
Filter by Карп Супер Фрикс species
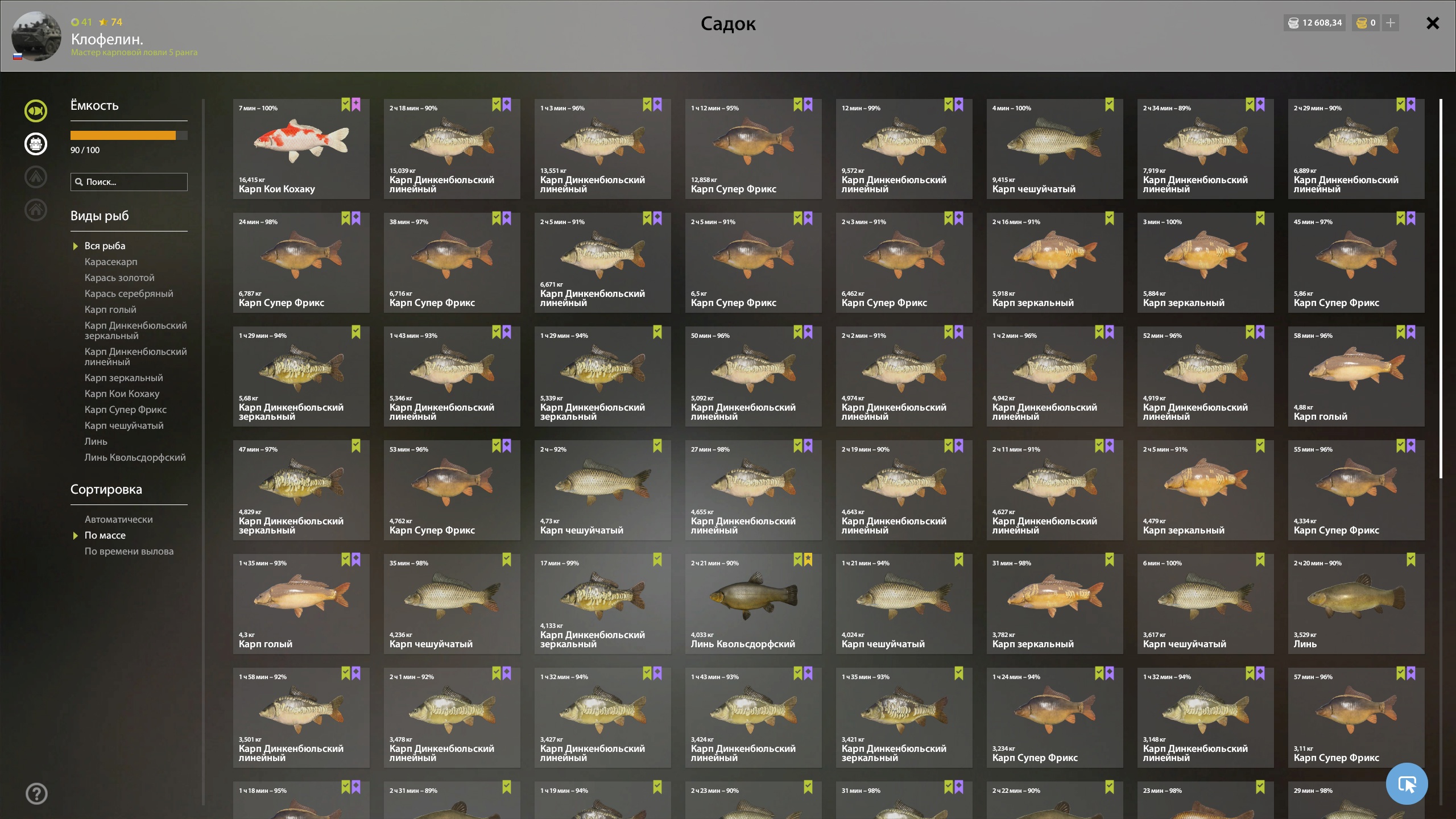pyautogui.click(x=126, y=409)
